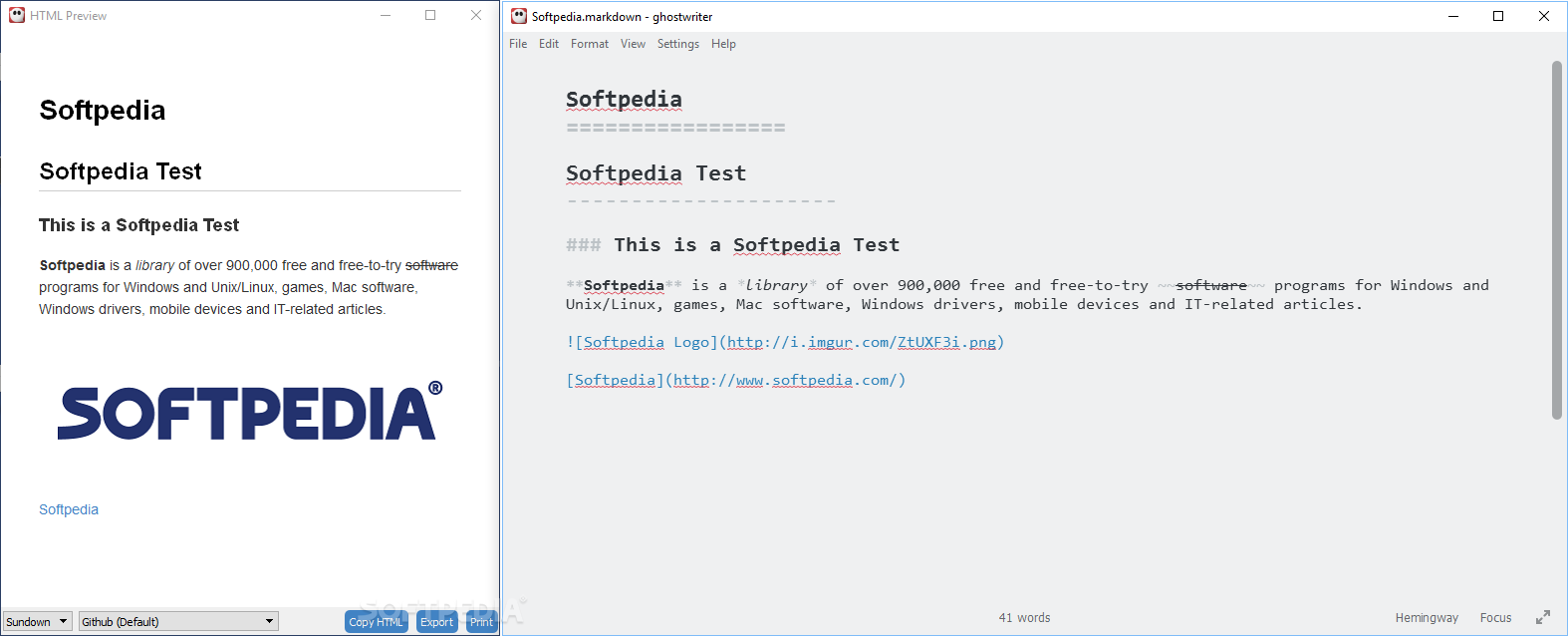The width and height of the screenshot is (1568, 636).
Task: Close the ghostwriter window
Action: pos(1544,16)
